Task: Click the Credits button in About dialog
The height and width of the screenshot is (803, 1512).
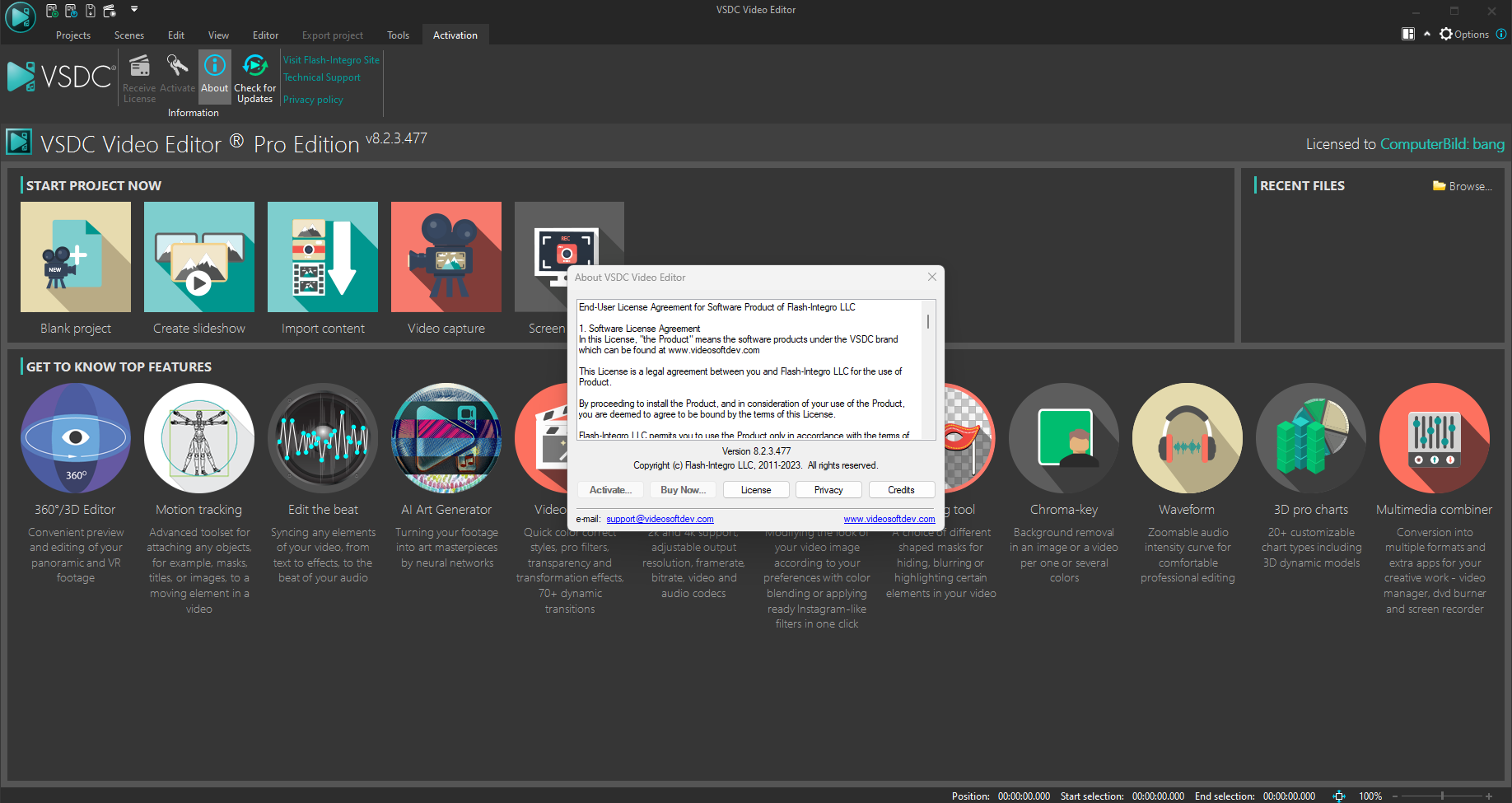Action: (x=901, y=490)
